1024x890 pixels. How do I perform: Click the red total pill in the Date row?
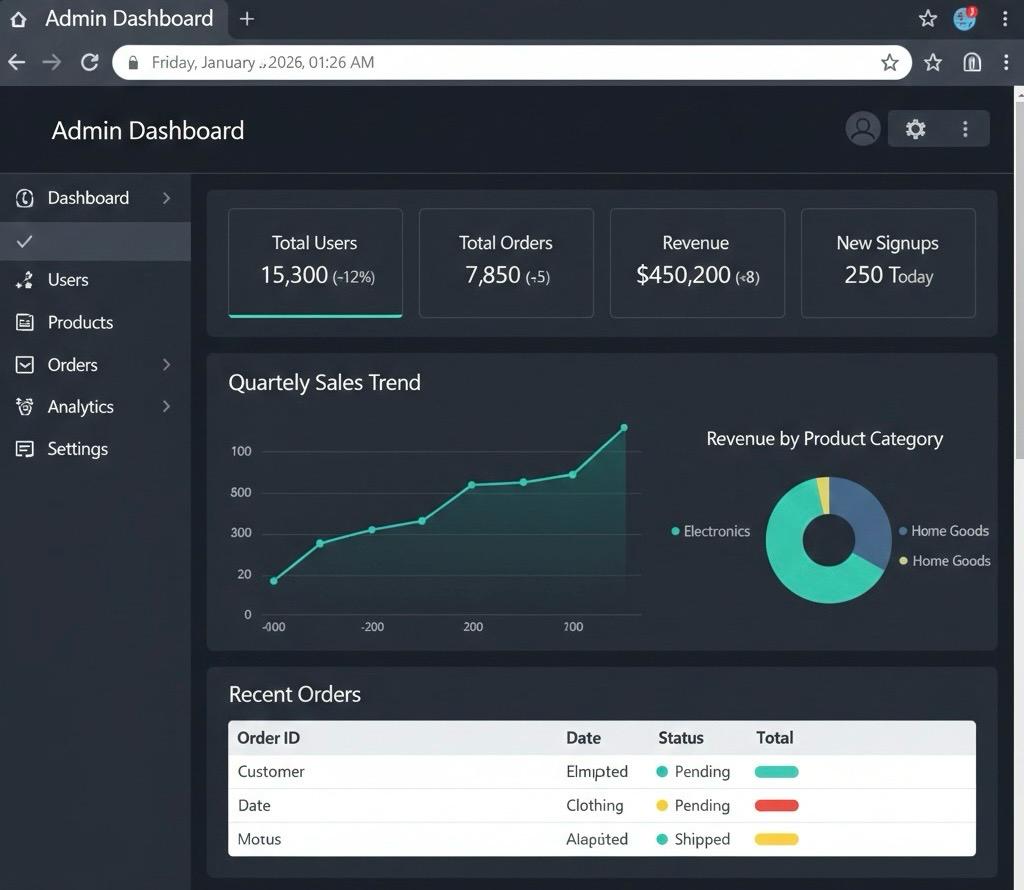(777, 805)
